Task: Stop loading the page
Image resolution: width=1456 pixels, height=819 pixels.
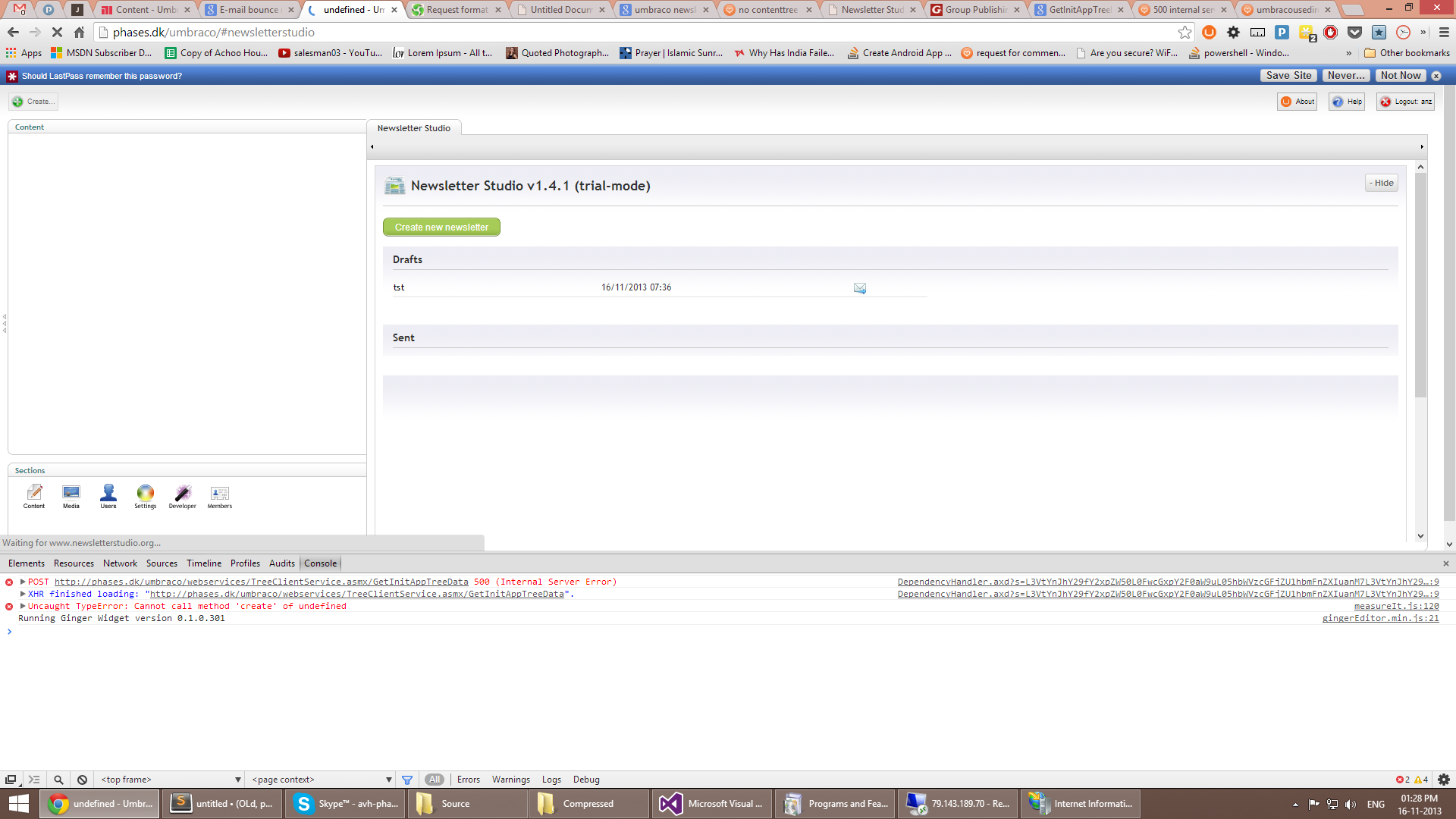Action: click(57, 33)
